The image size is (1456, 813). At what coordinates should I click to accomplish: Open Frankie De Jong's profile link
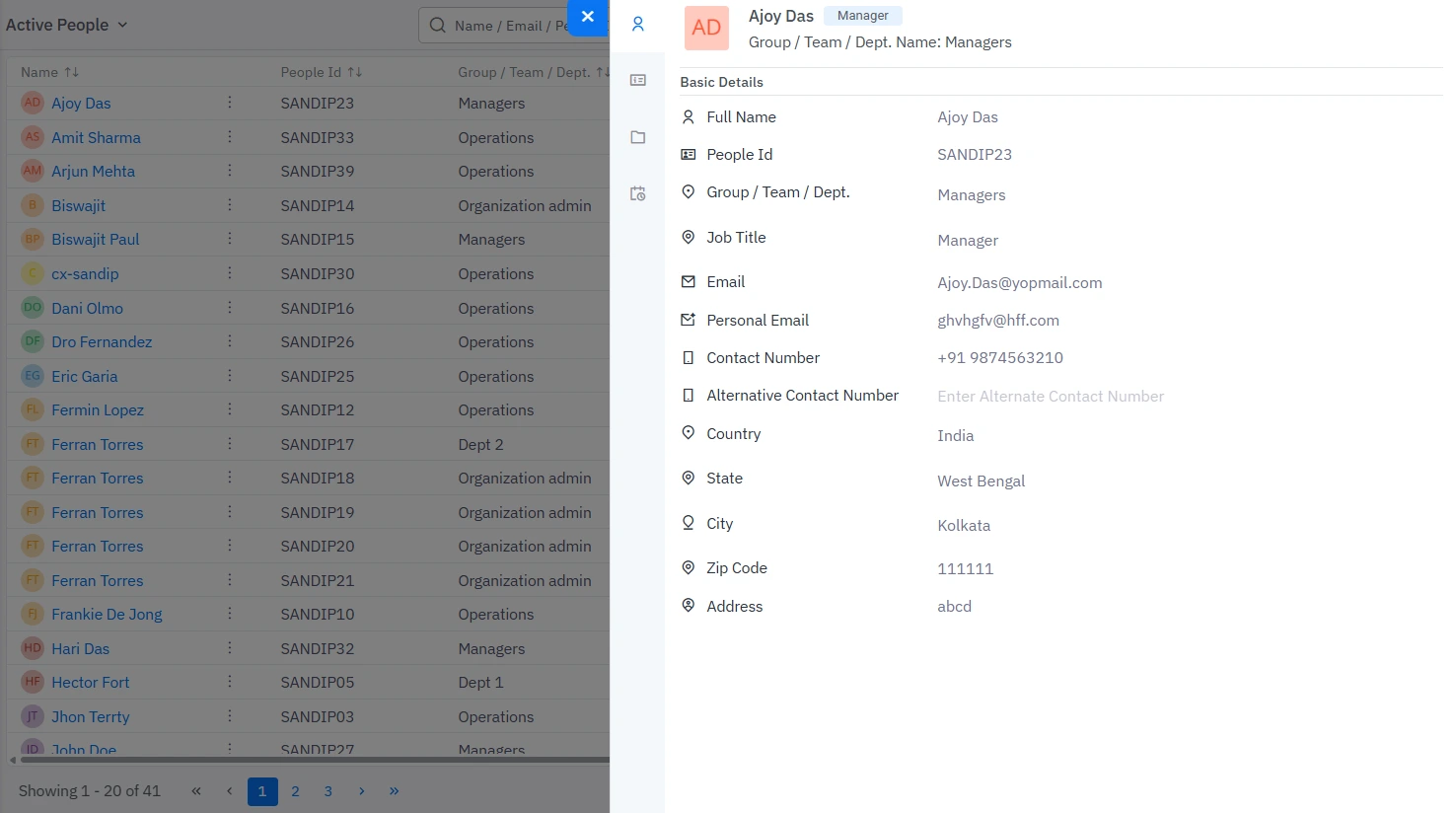tap(107, 615)
